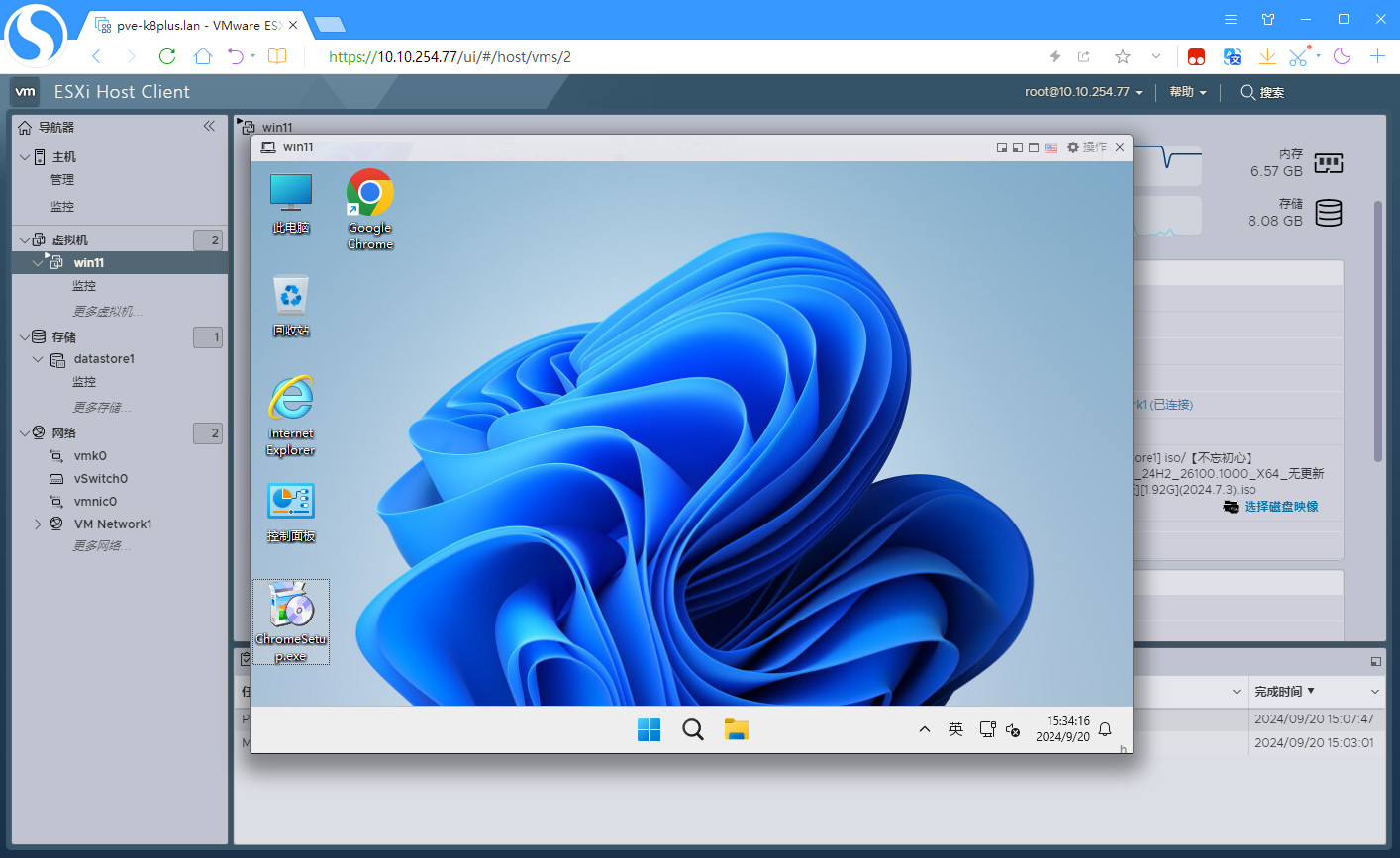Open the muted volume tray icon
The width and height of the screenshot is (1400, 858).
point(1013,730)
